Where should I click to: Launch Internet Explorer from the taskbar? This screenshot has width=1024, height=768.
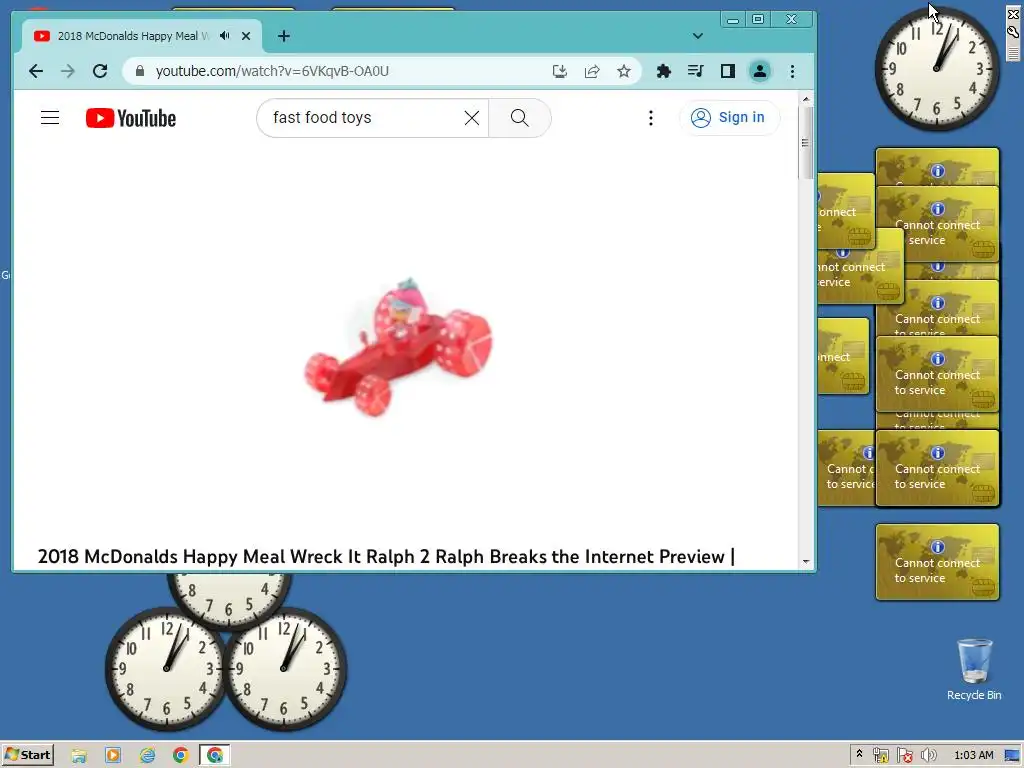tap(147, 756)
